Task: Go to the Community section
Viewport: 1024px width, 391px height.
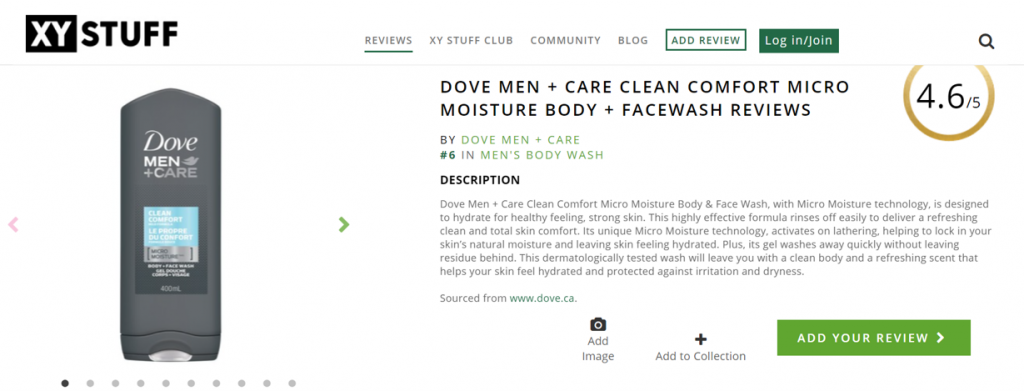Action: 566,40
